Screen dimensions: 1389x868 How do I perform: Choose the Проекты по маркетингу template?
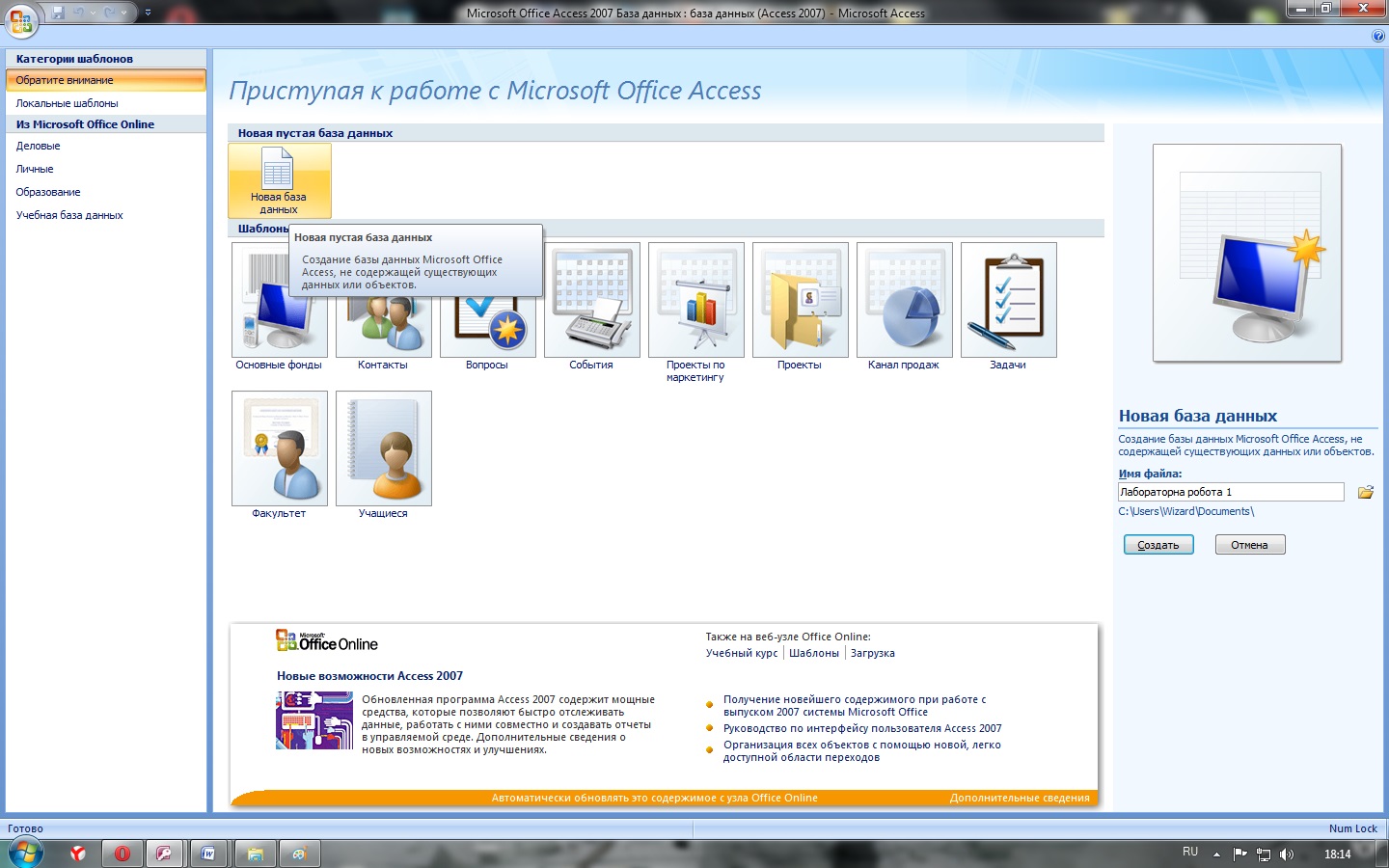[x=695, y=312]
